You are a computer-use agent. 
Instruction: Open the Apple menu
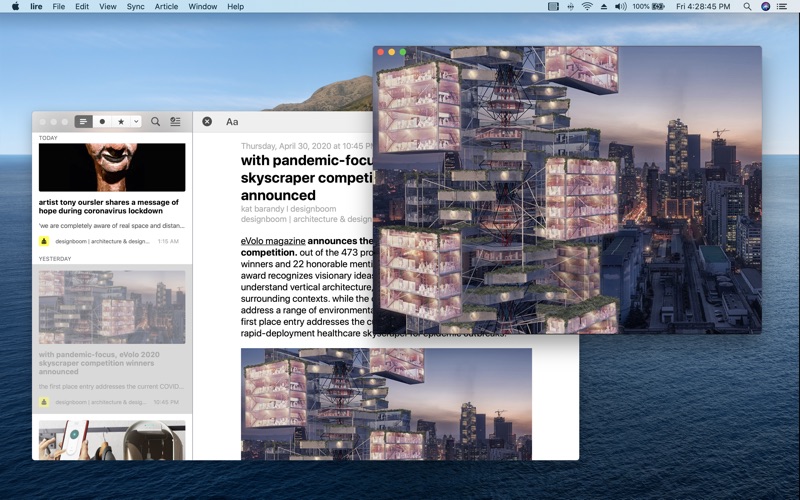(x=15, y=6)
